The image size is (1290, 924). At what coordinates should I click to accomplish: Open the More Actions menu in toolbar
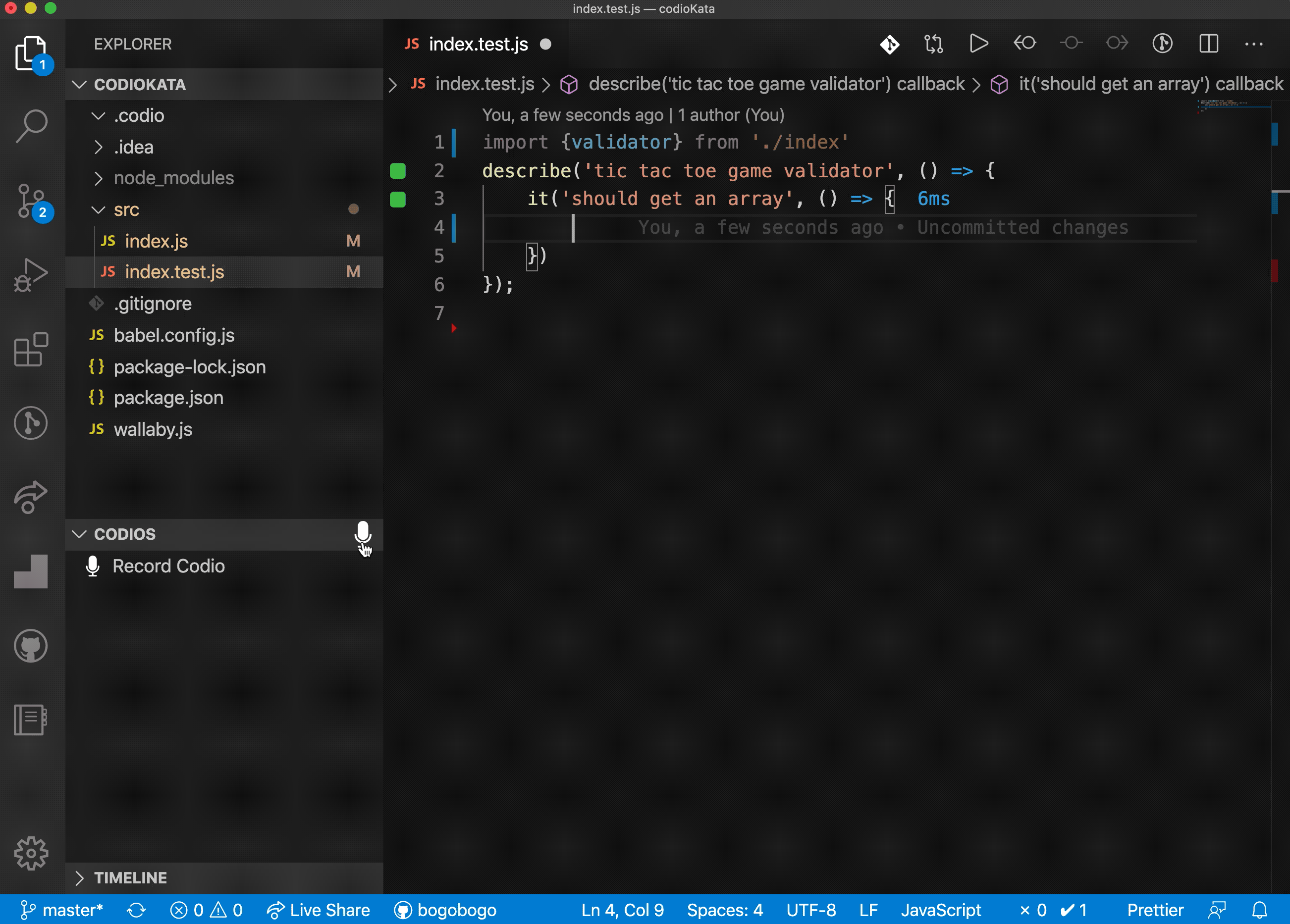tap(1257, 44)
